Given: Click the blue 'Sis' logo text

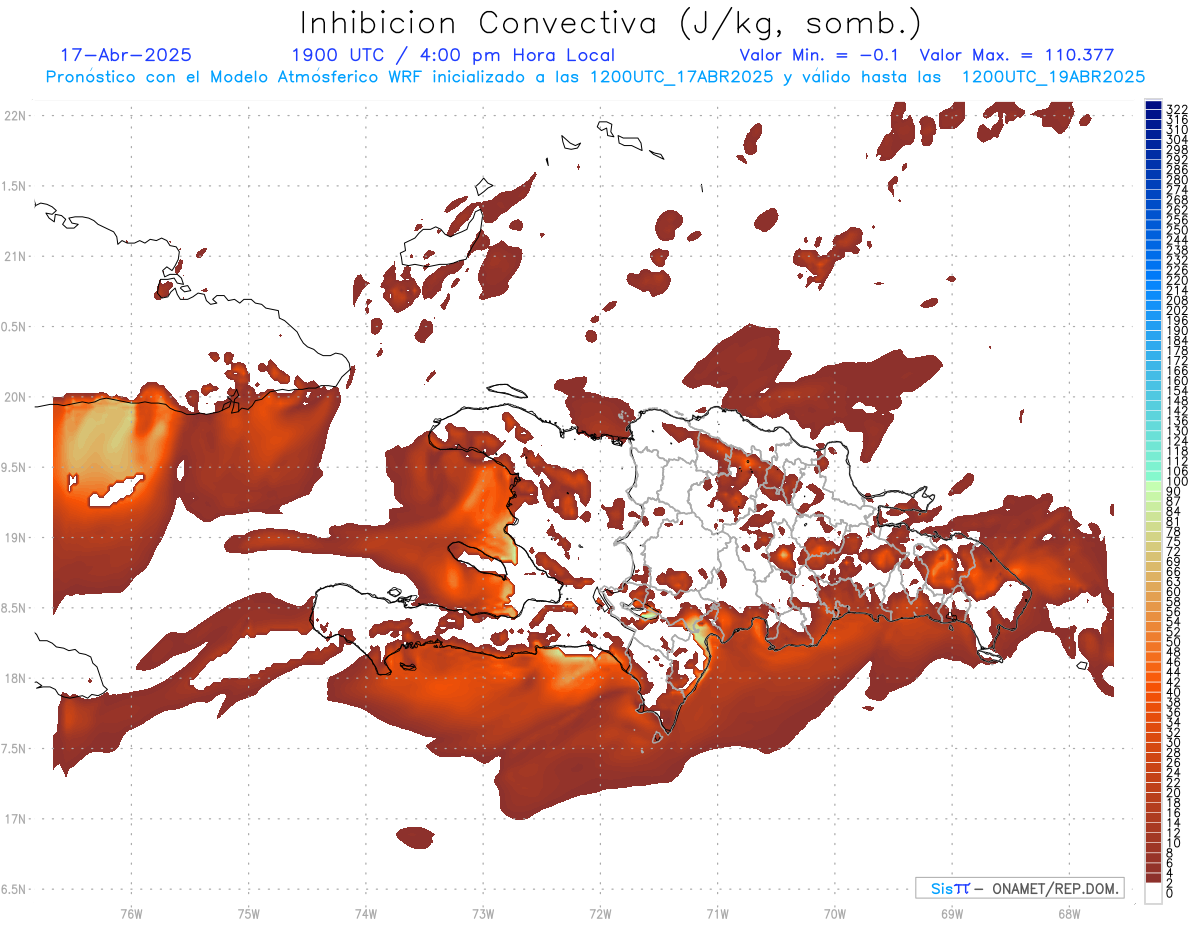Looking at the screenshot, I should (943, 888).
